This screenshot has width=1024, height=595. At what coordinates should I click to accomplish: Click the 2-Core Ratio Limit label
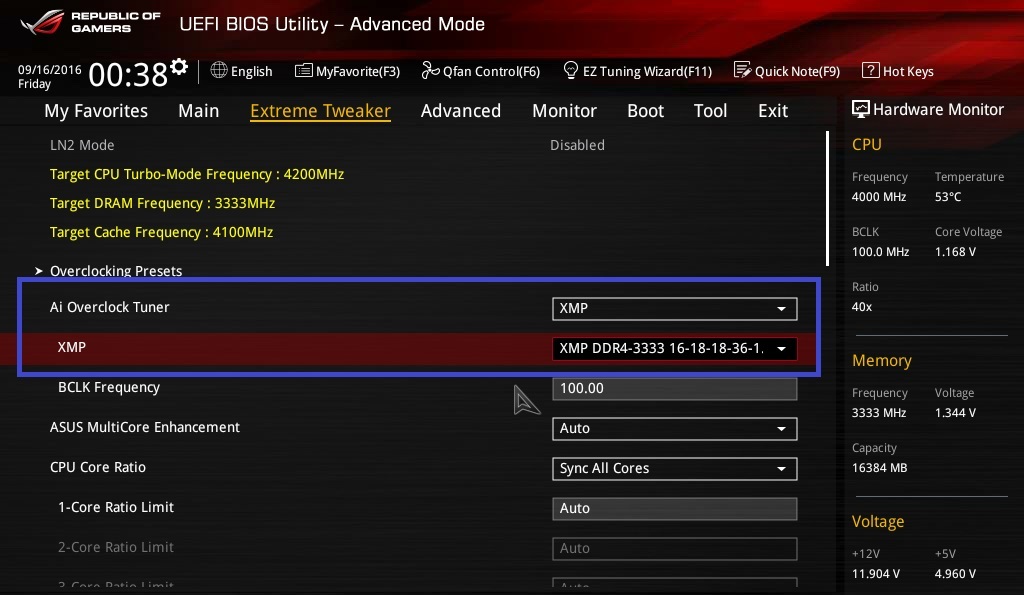(x=116, y=547)
